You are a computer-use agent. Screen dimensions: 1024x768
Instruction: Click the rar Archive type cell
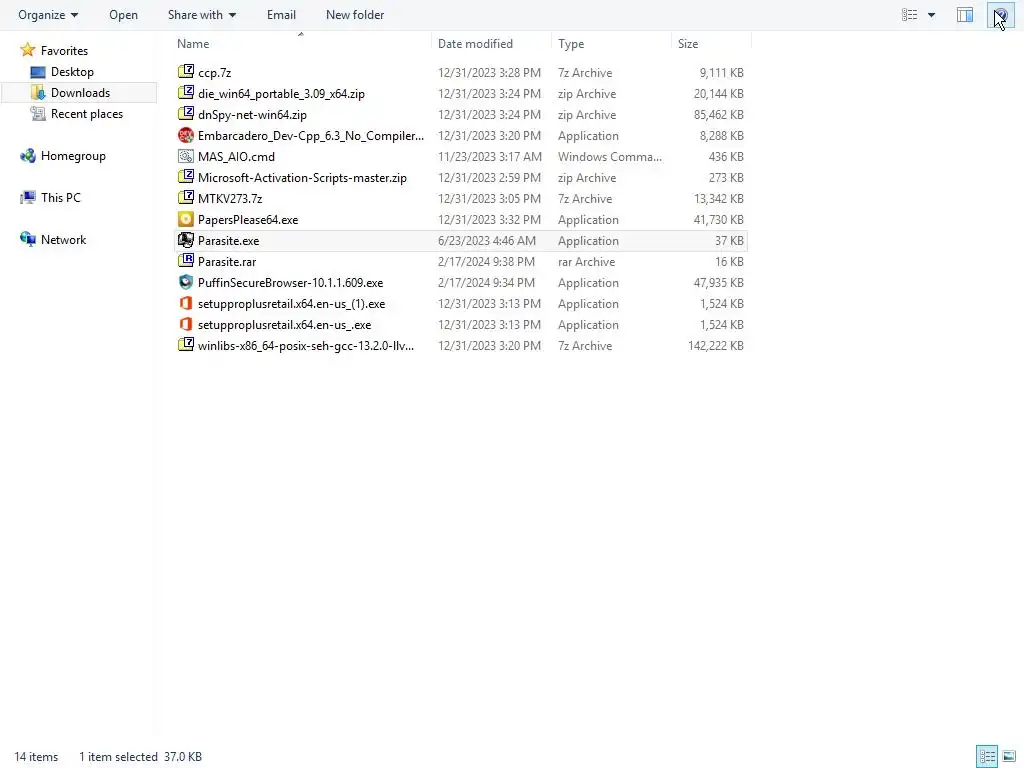pos(586,262)
